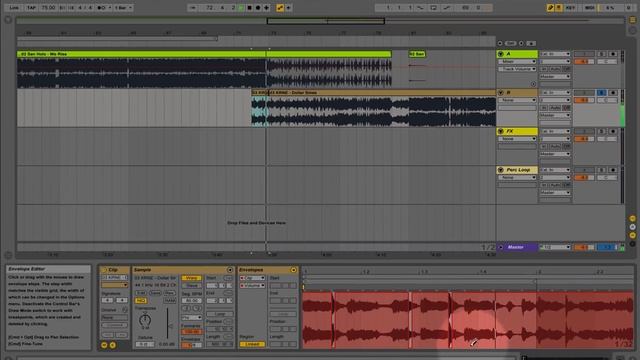Toggle the Punch-In switch icon

[x=420, y=7]
